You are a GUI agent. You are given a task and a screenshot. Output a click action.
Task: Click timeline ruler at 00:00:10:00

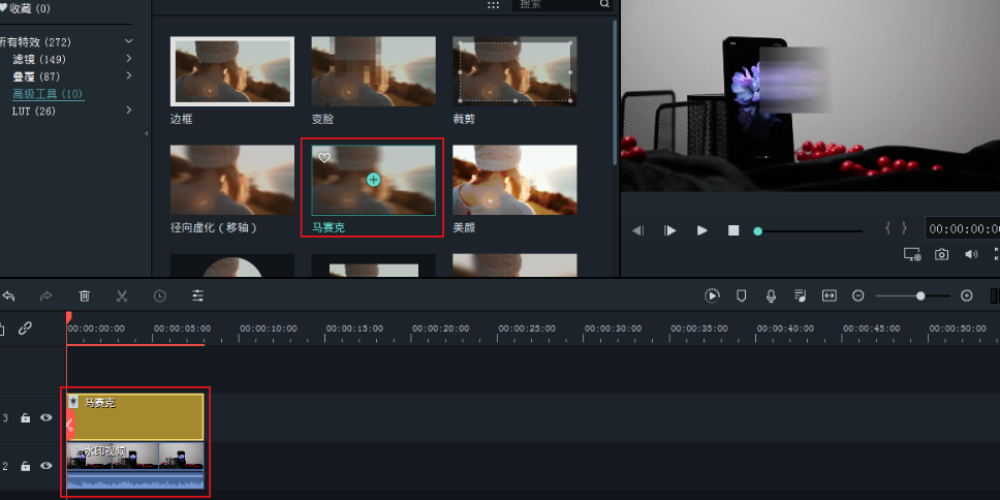(x=268, y=329)
